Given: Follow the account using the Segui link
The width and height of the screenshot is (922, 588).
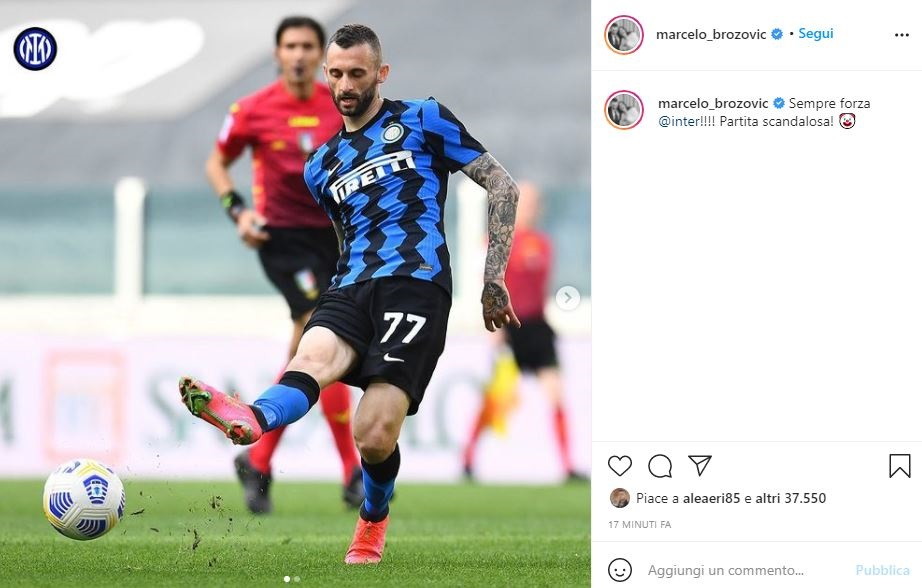Looking at the screenshot, I should click(x=816, y=34).
